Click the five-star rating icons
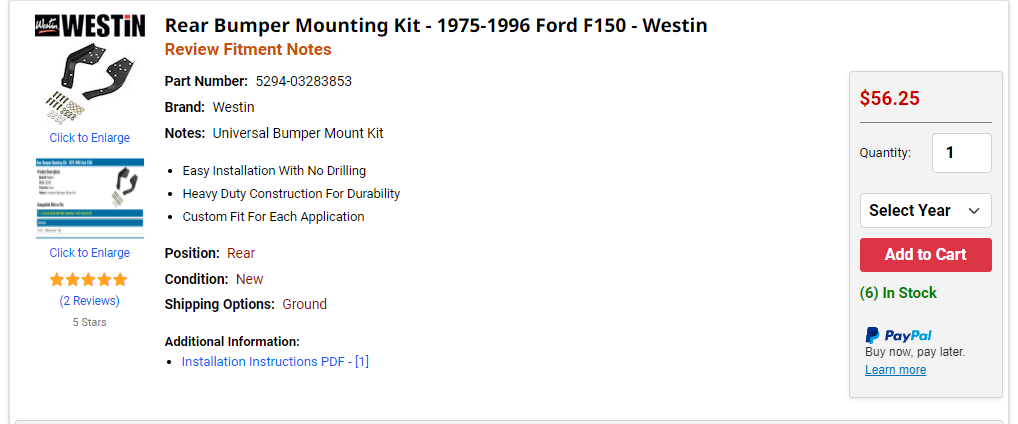Viewport: 1018px width, 424px height. 89,280
